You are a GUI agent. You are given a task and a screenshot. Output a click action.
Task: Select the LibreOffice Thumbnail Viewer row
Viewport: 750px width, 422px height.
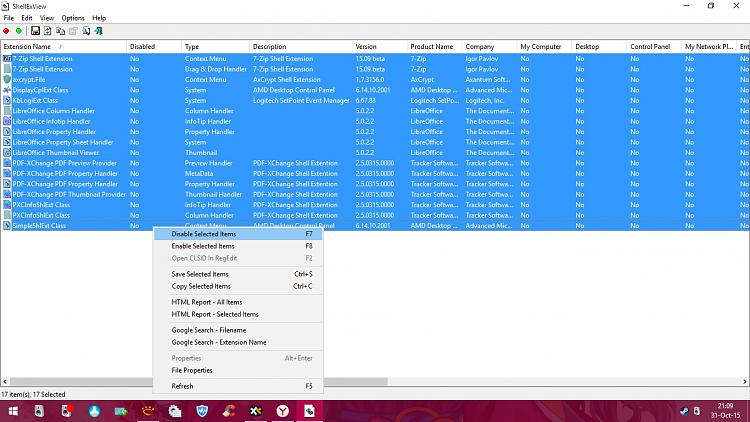pos(375,153)
